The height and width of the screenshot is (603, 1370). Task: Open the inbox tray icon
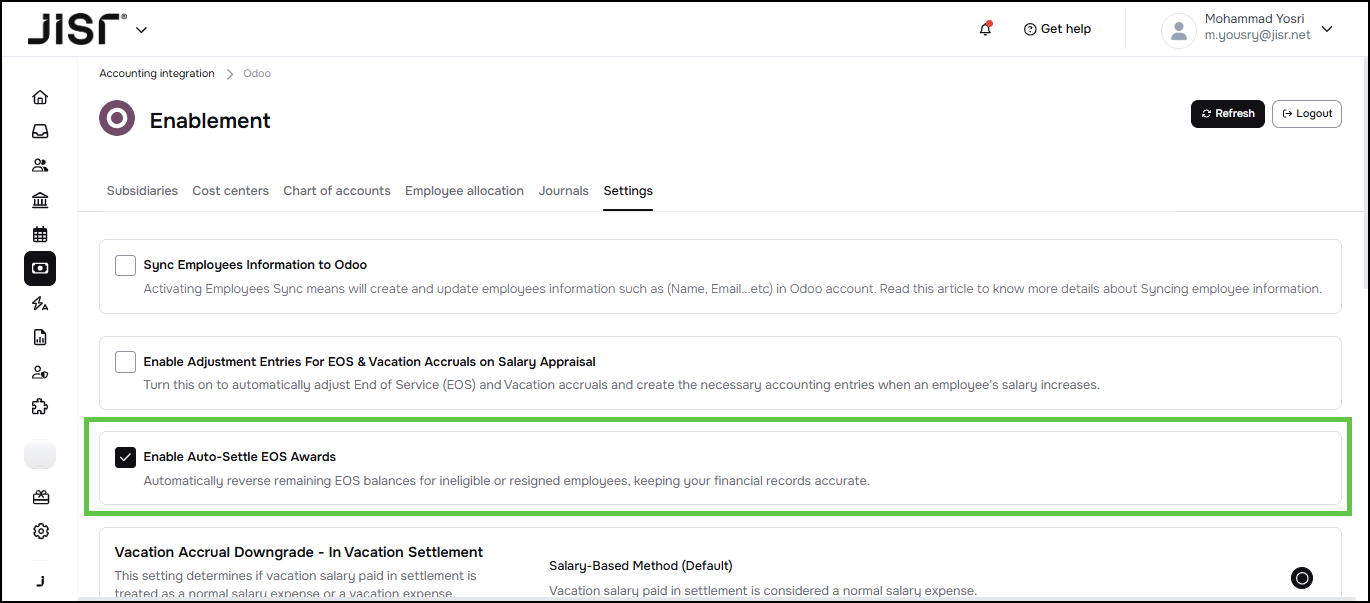tap(40, 131)
